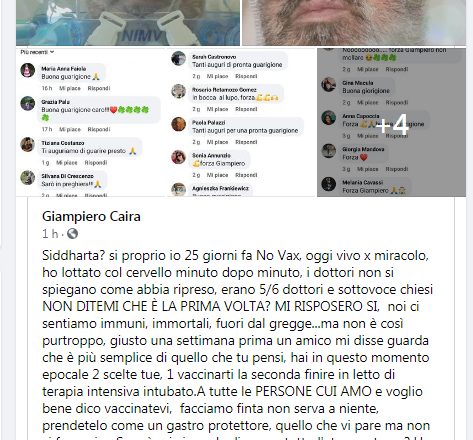This screenshot has height=440, width=473.
Task: Click Maria Anna Faiola's profile avatar
Action: click(x=28, y=70)
